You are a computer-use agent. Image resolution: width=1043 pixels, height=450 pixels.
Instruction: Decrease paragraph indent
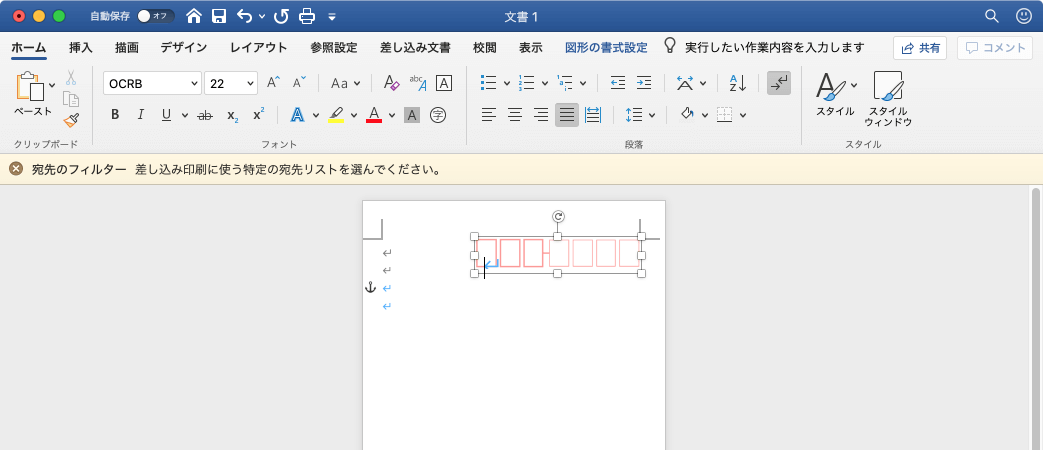(618, 83)
